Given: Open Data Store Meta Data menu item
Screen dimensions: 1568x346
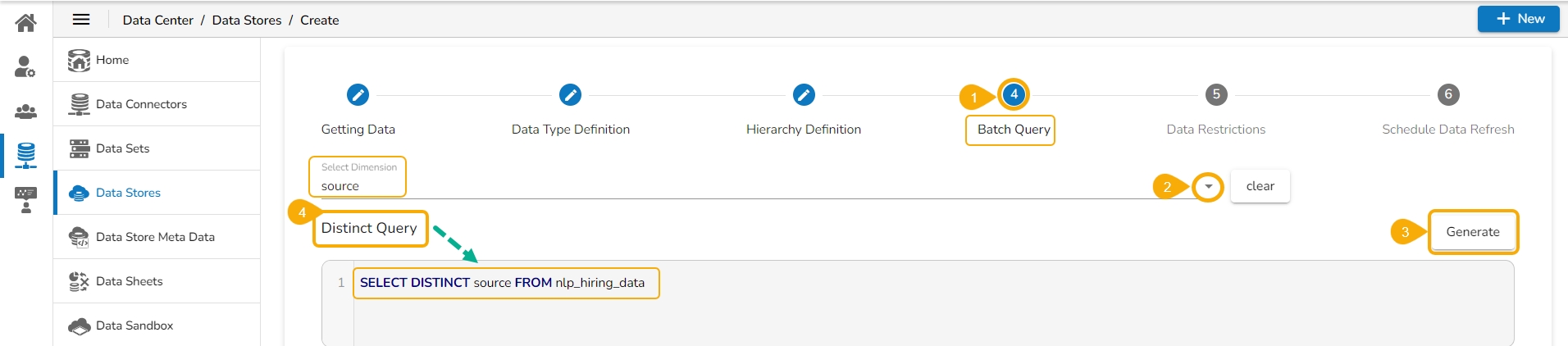Looking at the screenshot, I should point(155,237).
